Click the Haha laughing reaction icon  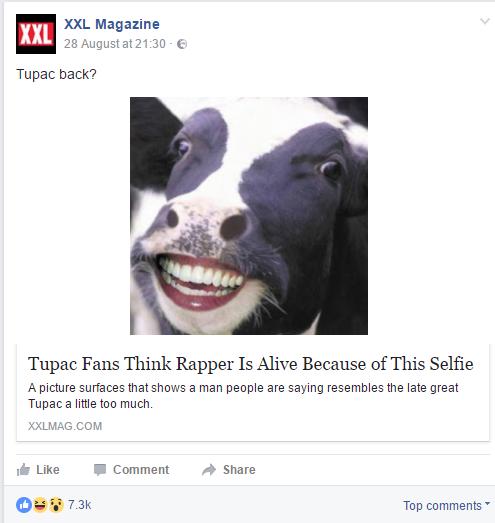[40, 505]
